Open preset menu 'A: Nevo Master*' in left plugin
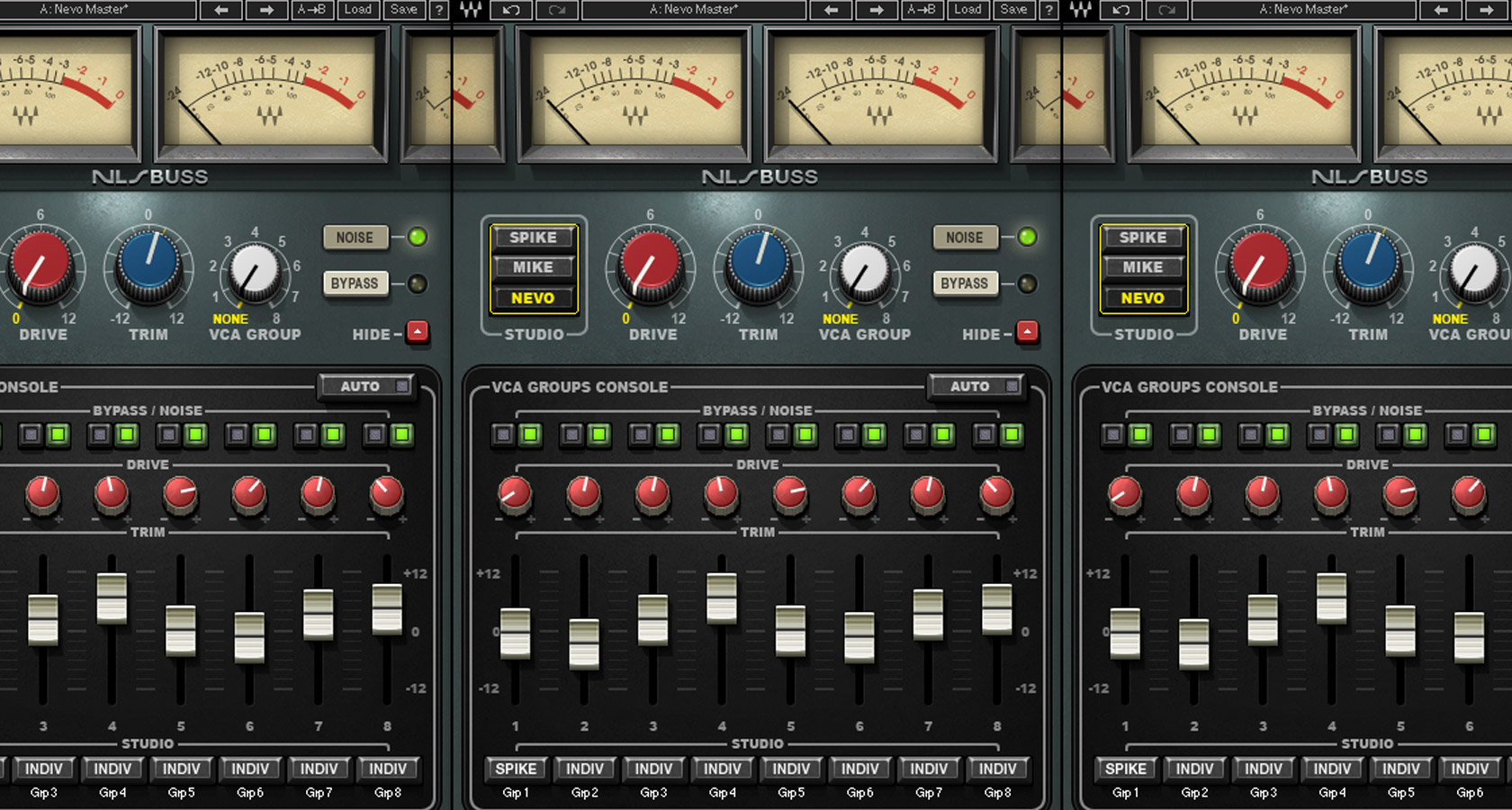This screenshot has width=1512, height=810. [85, 10]
